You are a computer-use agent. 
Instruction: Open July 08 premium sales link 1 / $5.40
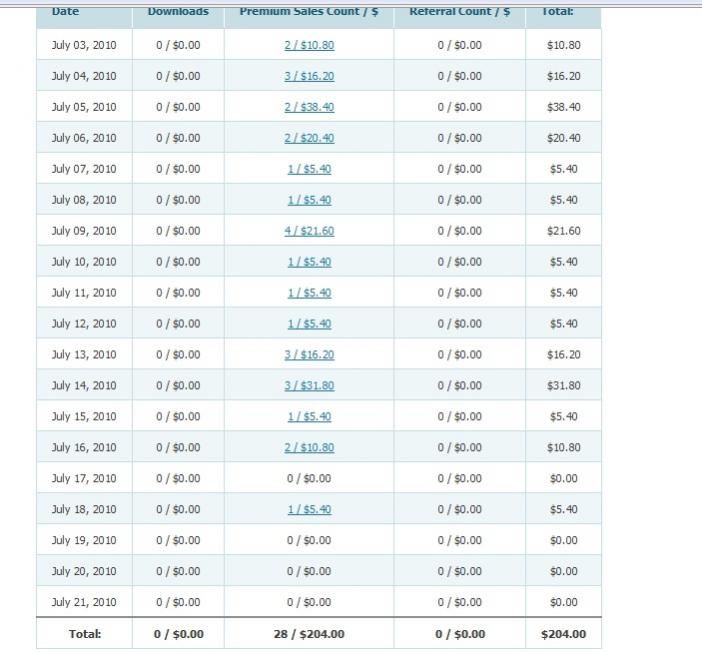(309, 200)
